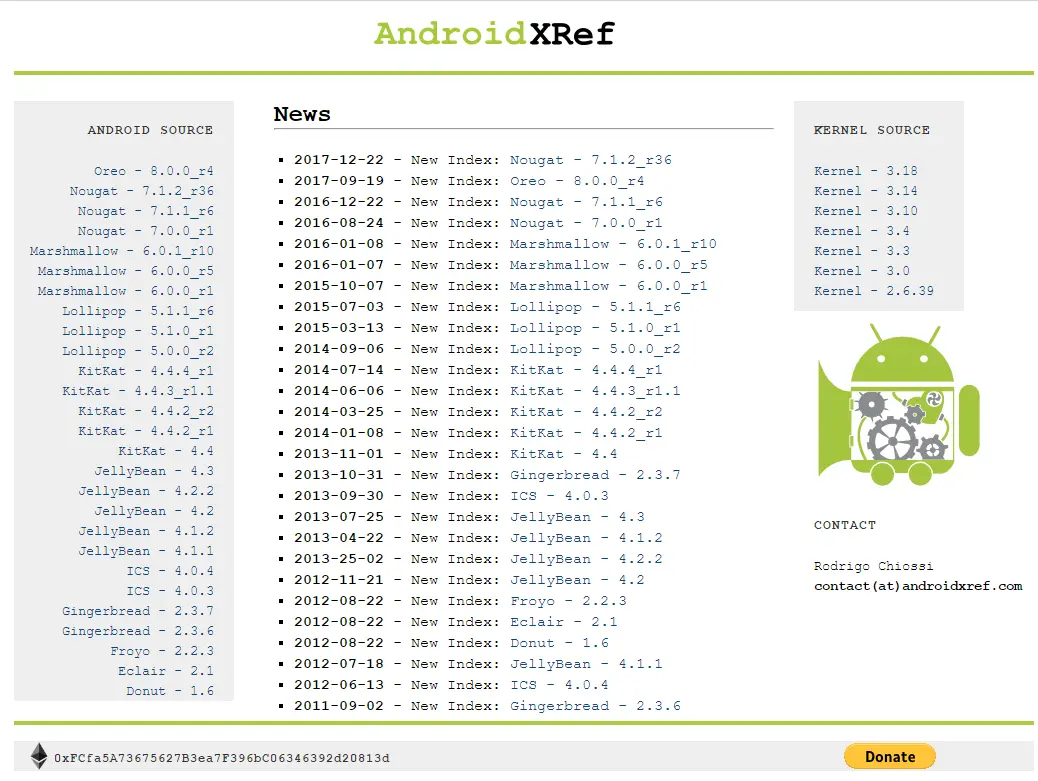Open JellyBean - 4.1.1 in the sidebar
The height and width of the screenshot is (781, 1038).
(146, 551)
